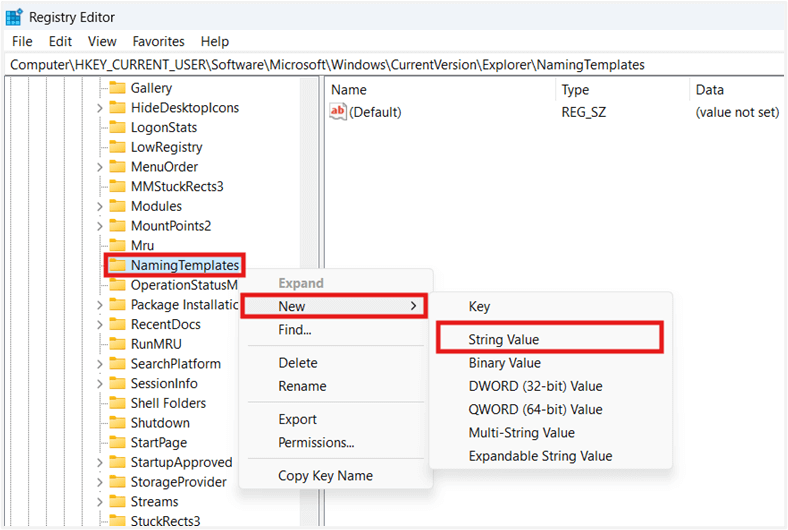Choose String Value from New submenu
Screen dimensions: 788x530
(550, 339)
